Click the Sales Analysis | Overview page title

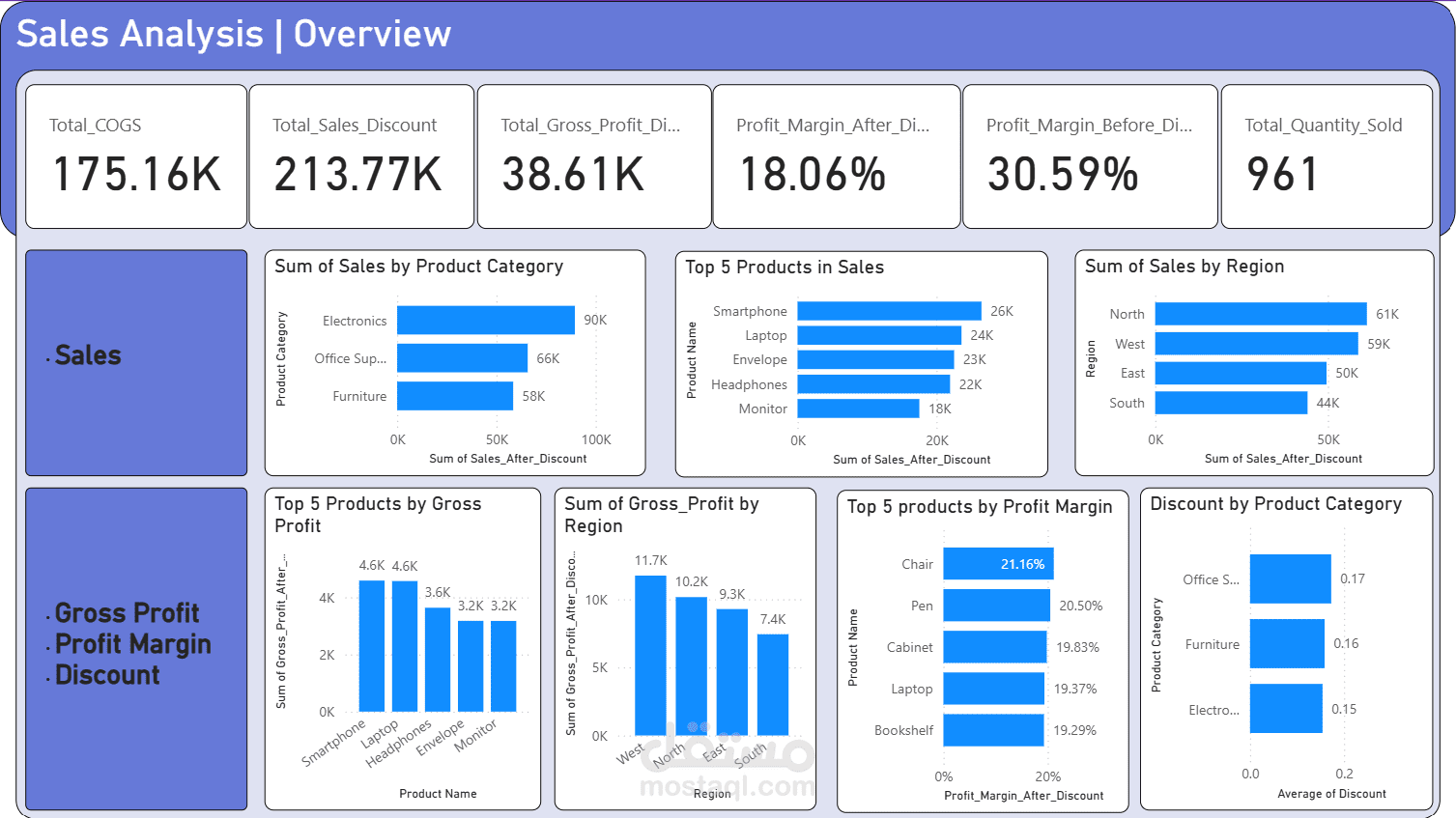(x=234, y=34)
